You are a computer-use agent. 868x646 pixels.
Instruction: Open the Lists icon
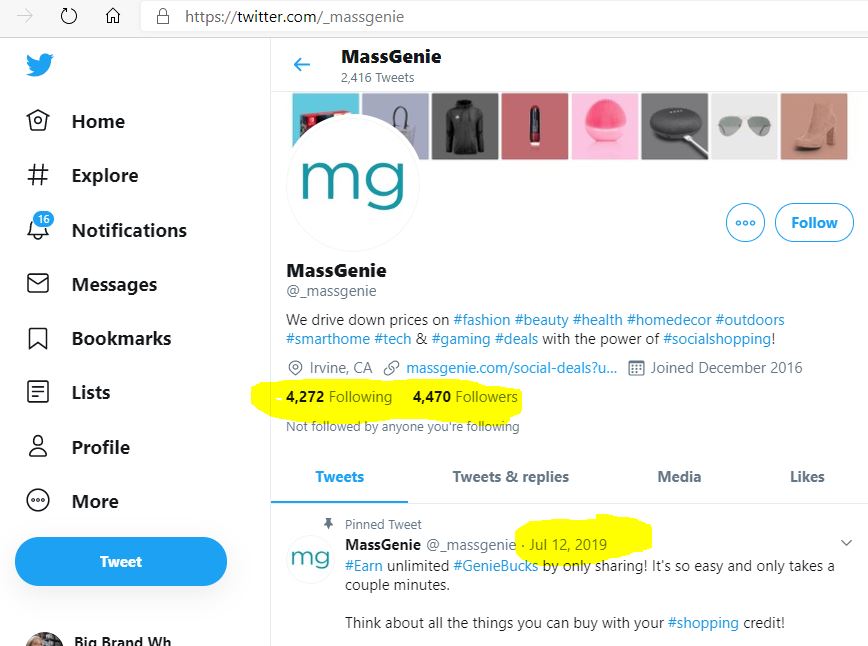[x=38, y=393]
